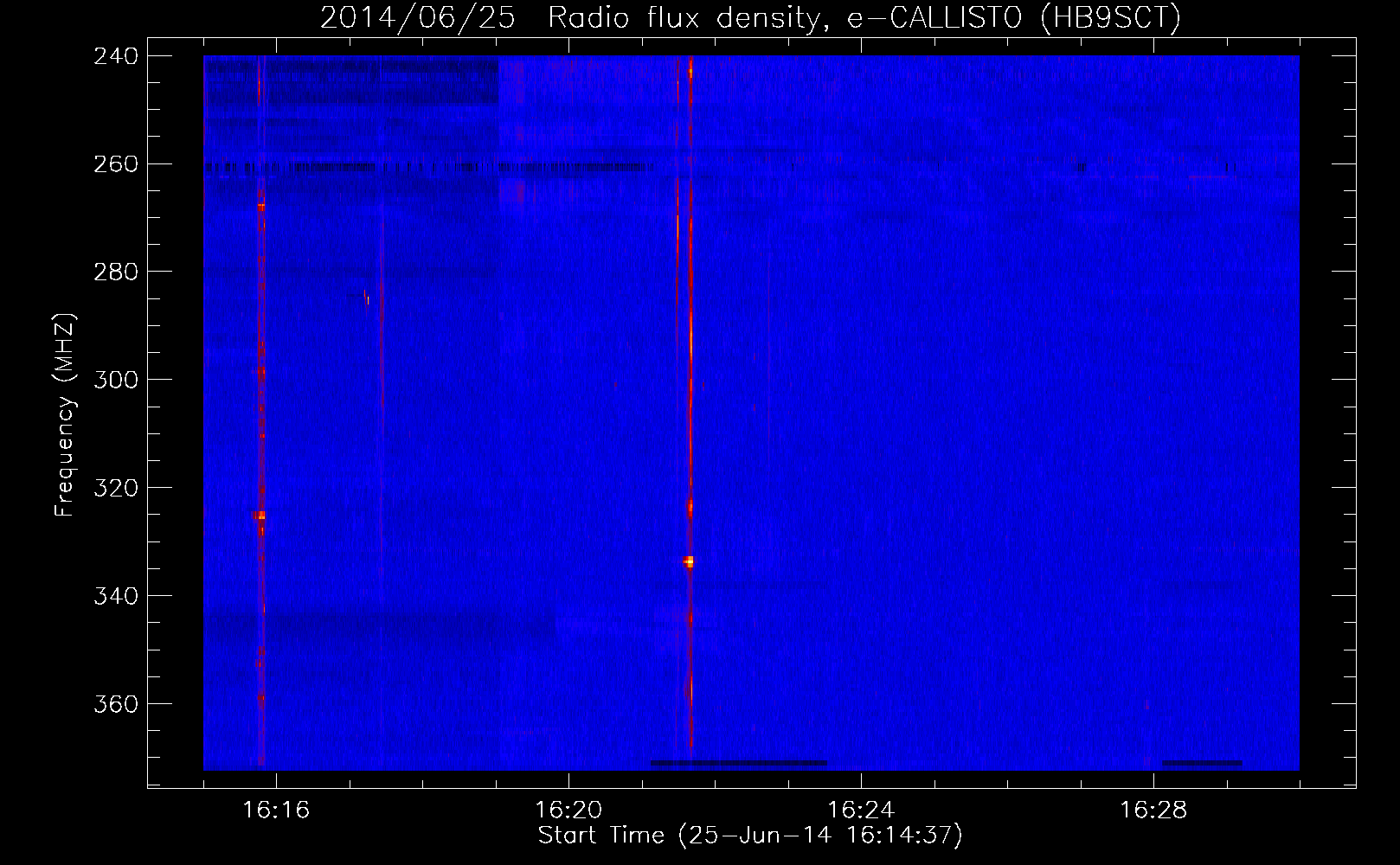Click the 280 frequency tick label

click(x=115, y=272)
